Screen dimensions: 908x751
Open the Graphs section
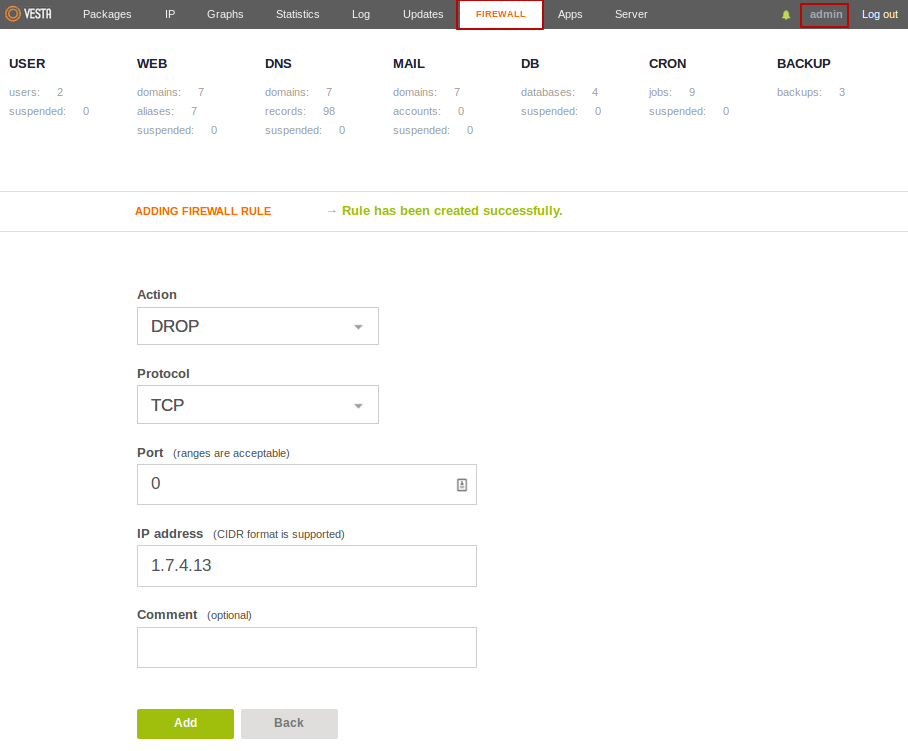point(225,15)
